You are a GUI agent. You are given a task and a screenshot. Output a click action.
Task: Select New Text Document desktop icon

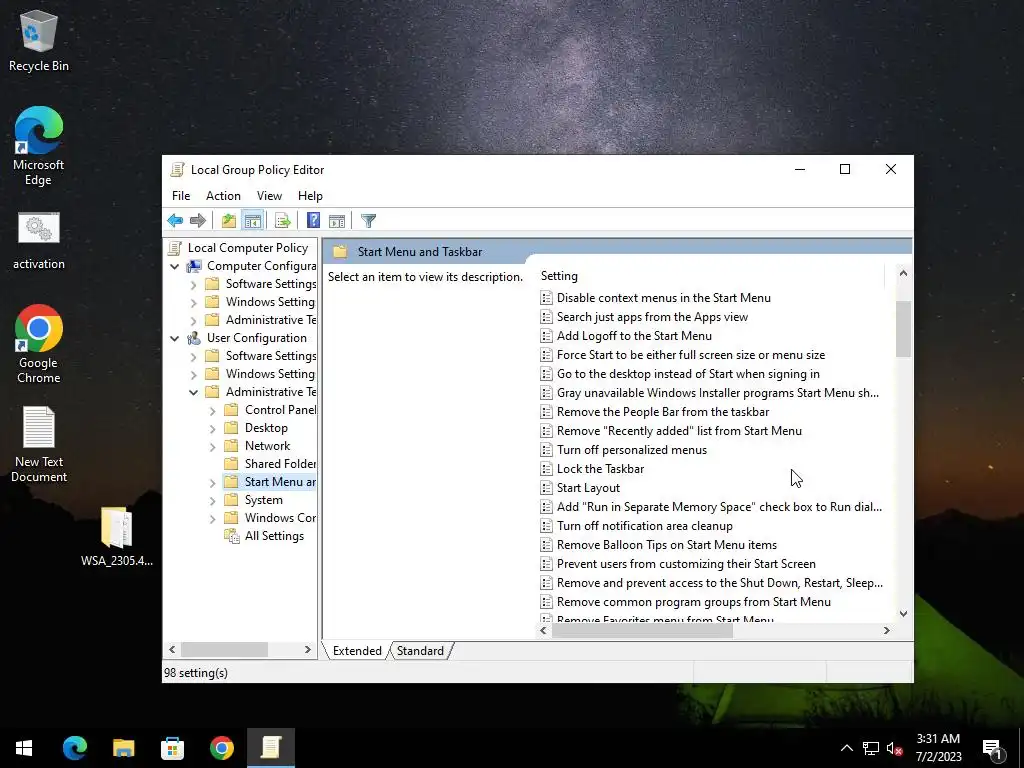pyautogui.click(x=39, y=444)
